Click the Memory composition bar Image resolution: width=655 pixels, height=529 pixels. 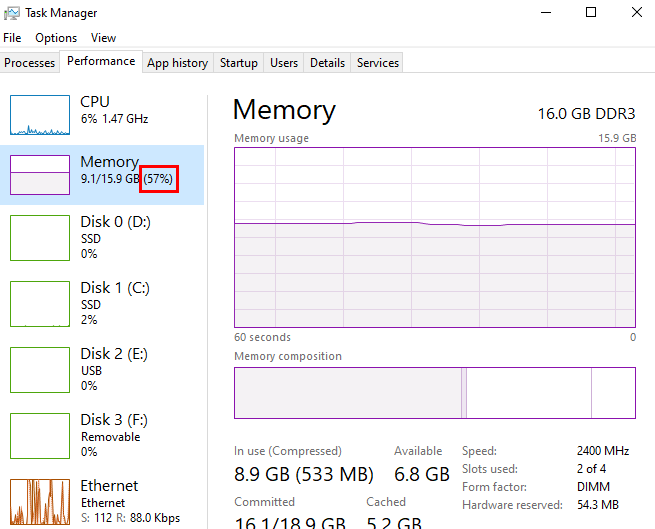click(x=435, y=392)
